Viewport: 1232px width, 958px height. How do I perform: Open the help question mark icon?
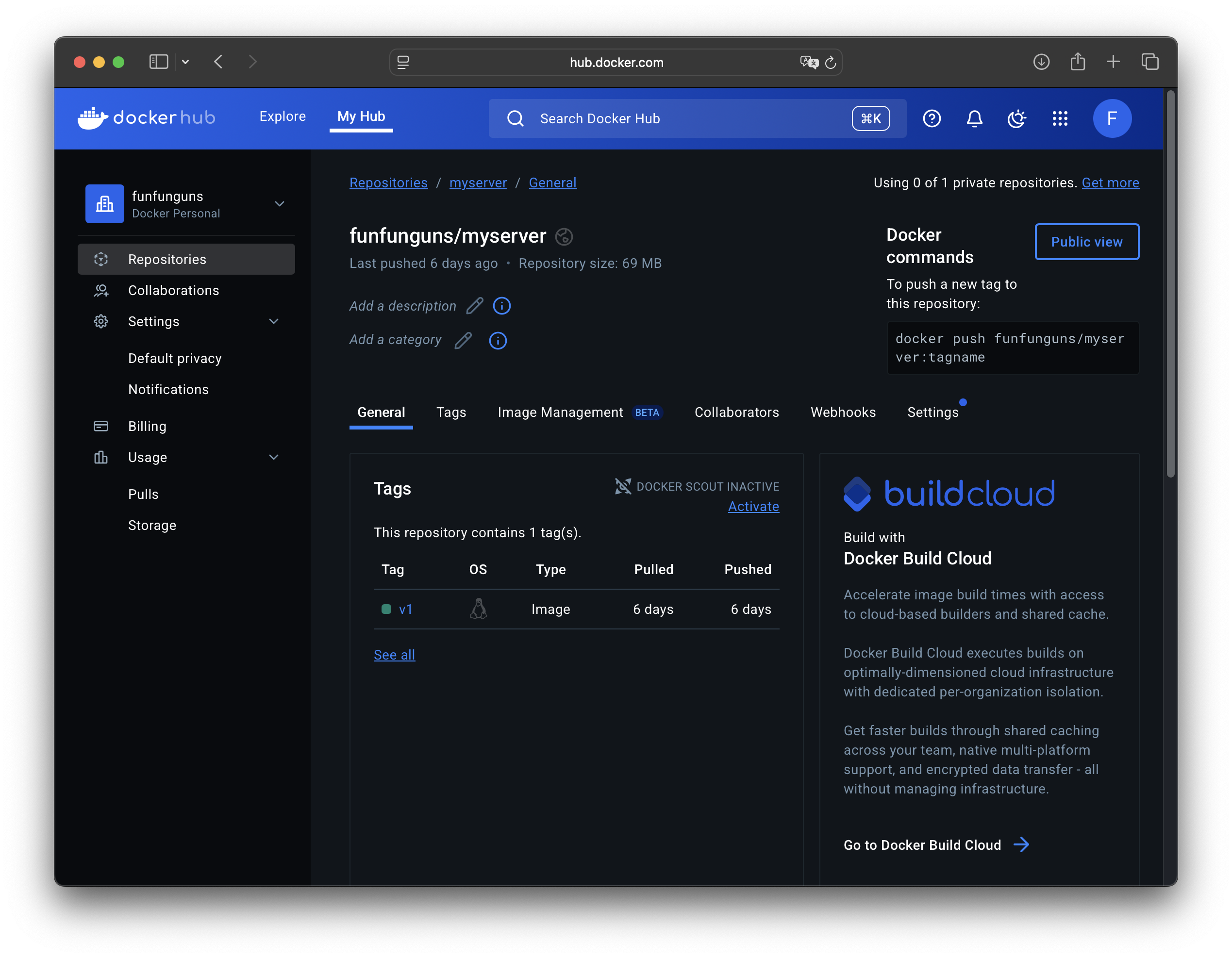(932, 118)
